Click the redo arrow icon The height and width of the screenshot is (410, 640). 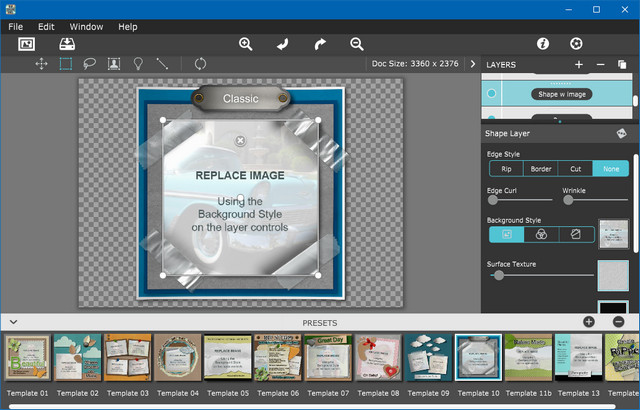tap(320, 44)
